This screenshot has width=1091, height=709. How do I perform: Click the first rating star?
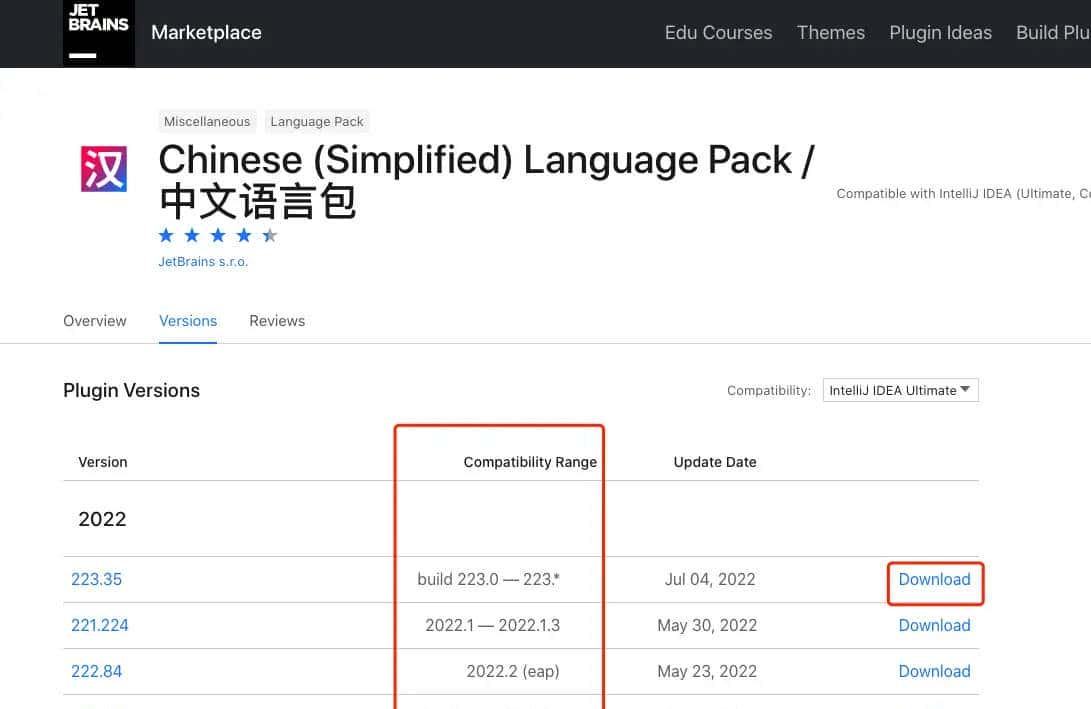pyautogui.click(x=166, y=235)
